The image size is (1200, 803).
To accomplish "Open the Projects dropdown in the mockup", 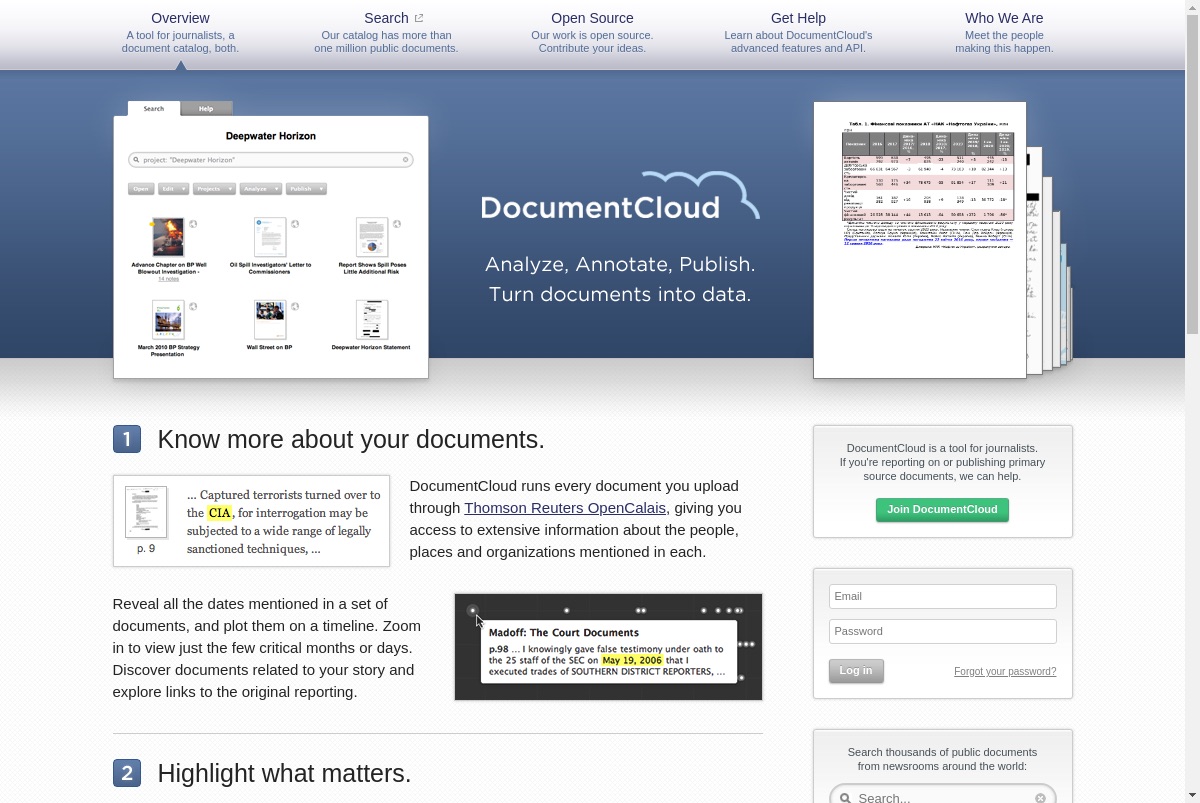I will [214, 189].
